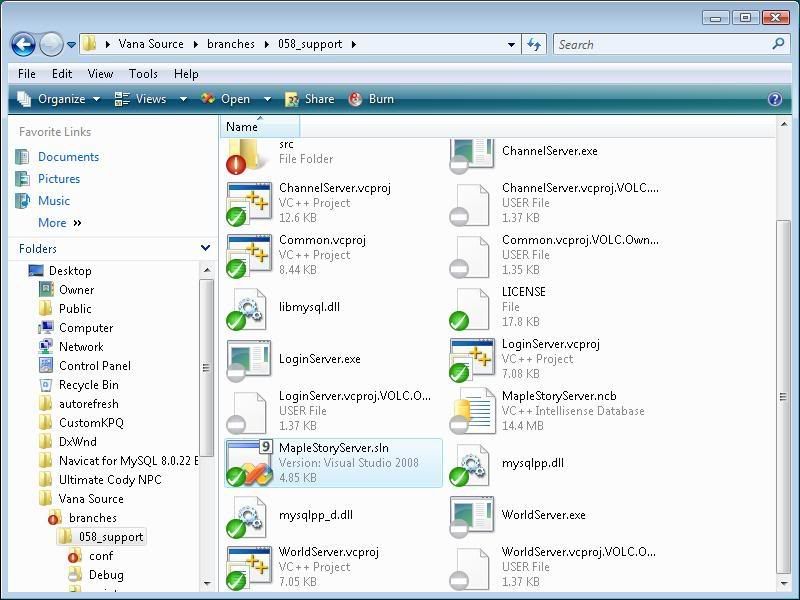Select the LoginServer.vcproj.VOLC user file icon

(x=247, y=412)
